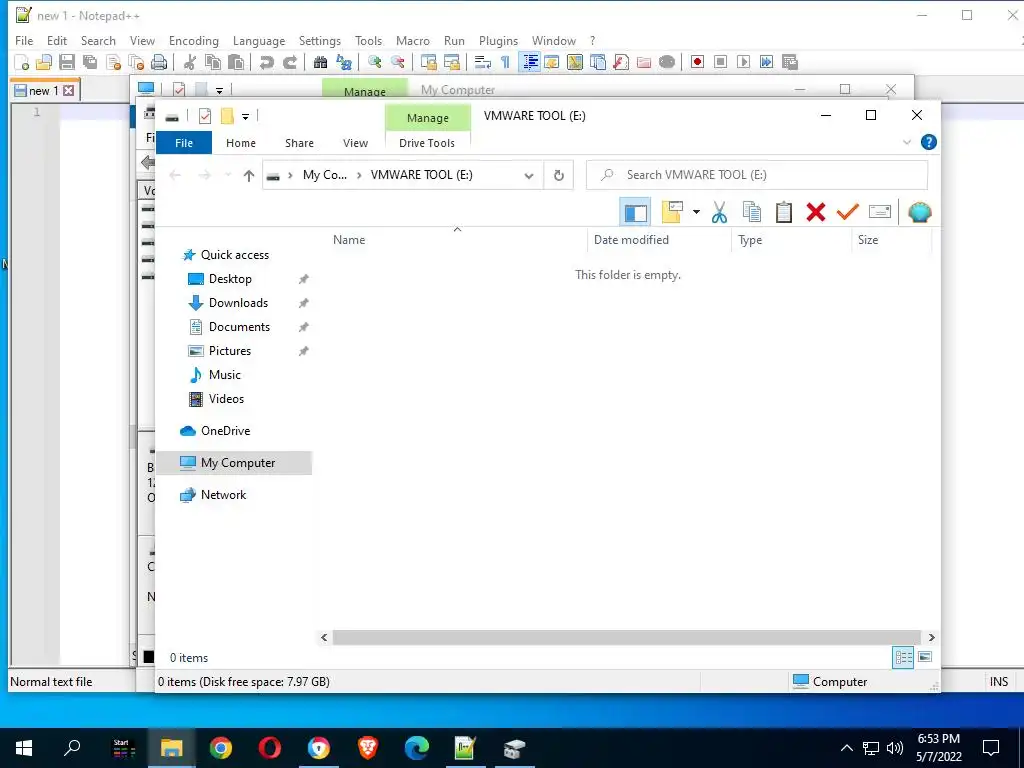
Task: Click the Save icon in Notepad++ toolbar
Action: click(x=67, y=62)
